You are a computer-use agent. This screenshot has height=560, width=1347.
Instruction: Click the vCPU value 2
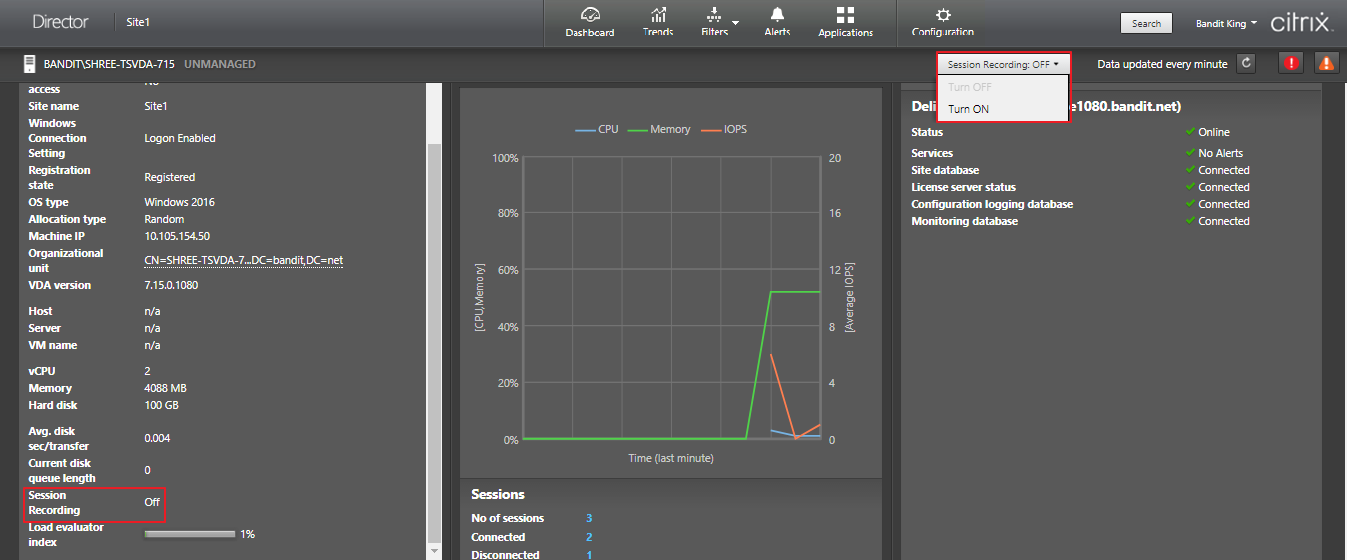click(x=147, y=371)
